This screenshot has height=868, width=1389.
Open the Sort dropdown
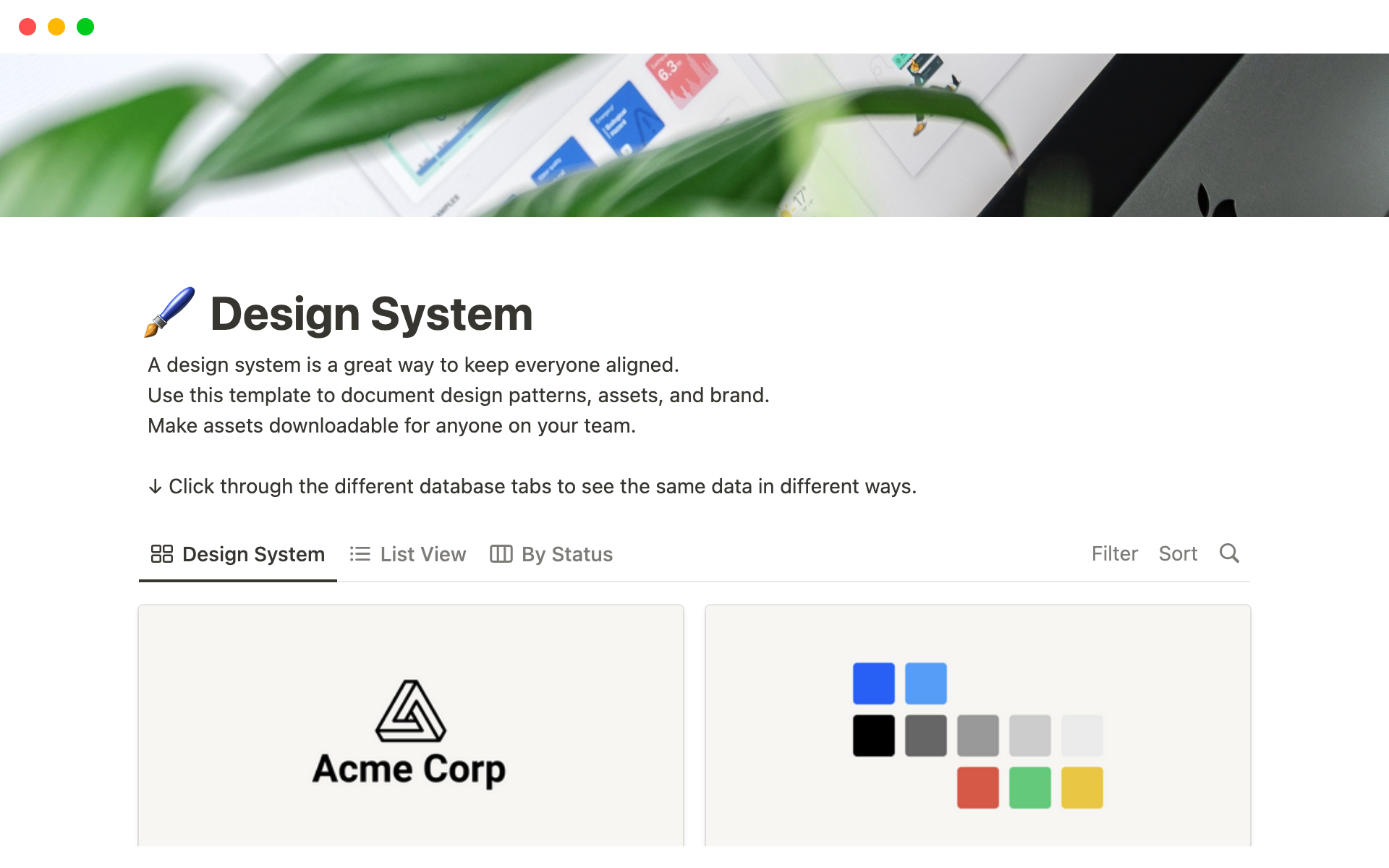(1178, 553)
